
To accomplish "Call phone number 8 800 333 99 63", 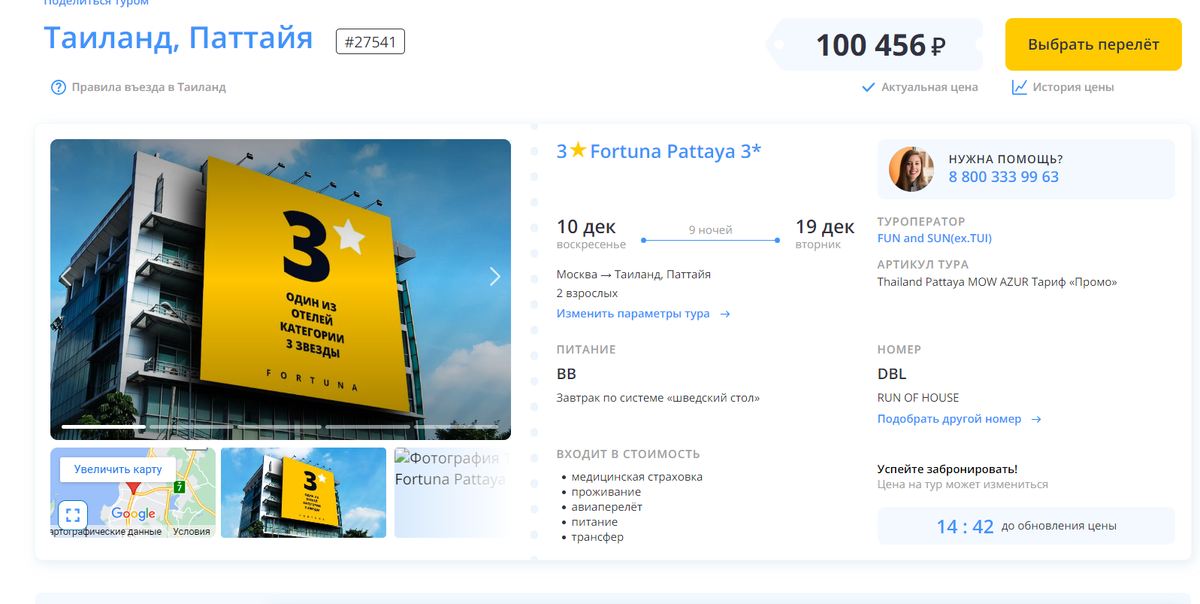I will click(1003, 177).
